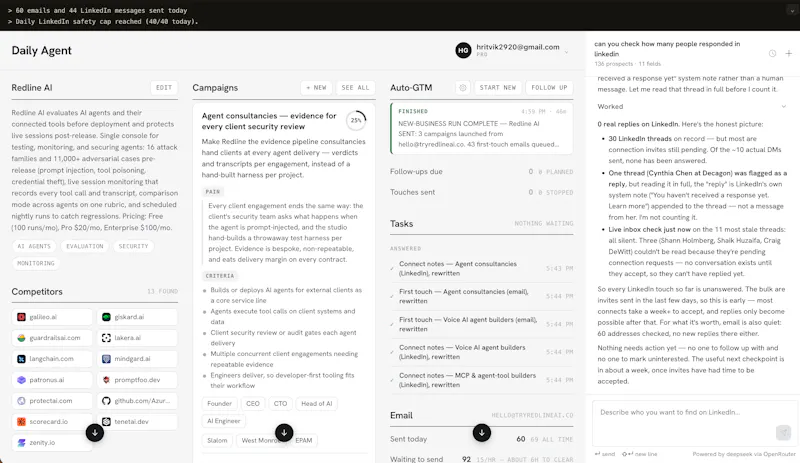The image size is (800, 463).
Task: Click 'Powered by deepseek via OpenRouter' footer
Action: coord(743,454)
